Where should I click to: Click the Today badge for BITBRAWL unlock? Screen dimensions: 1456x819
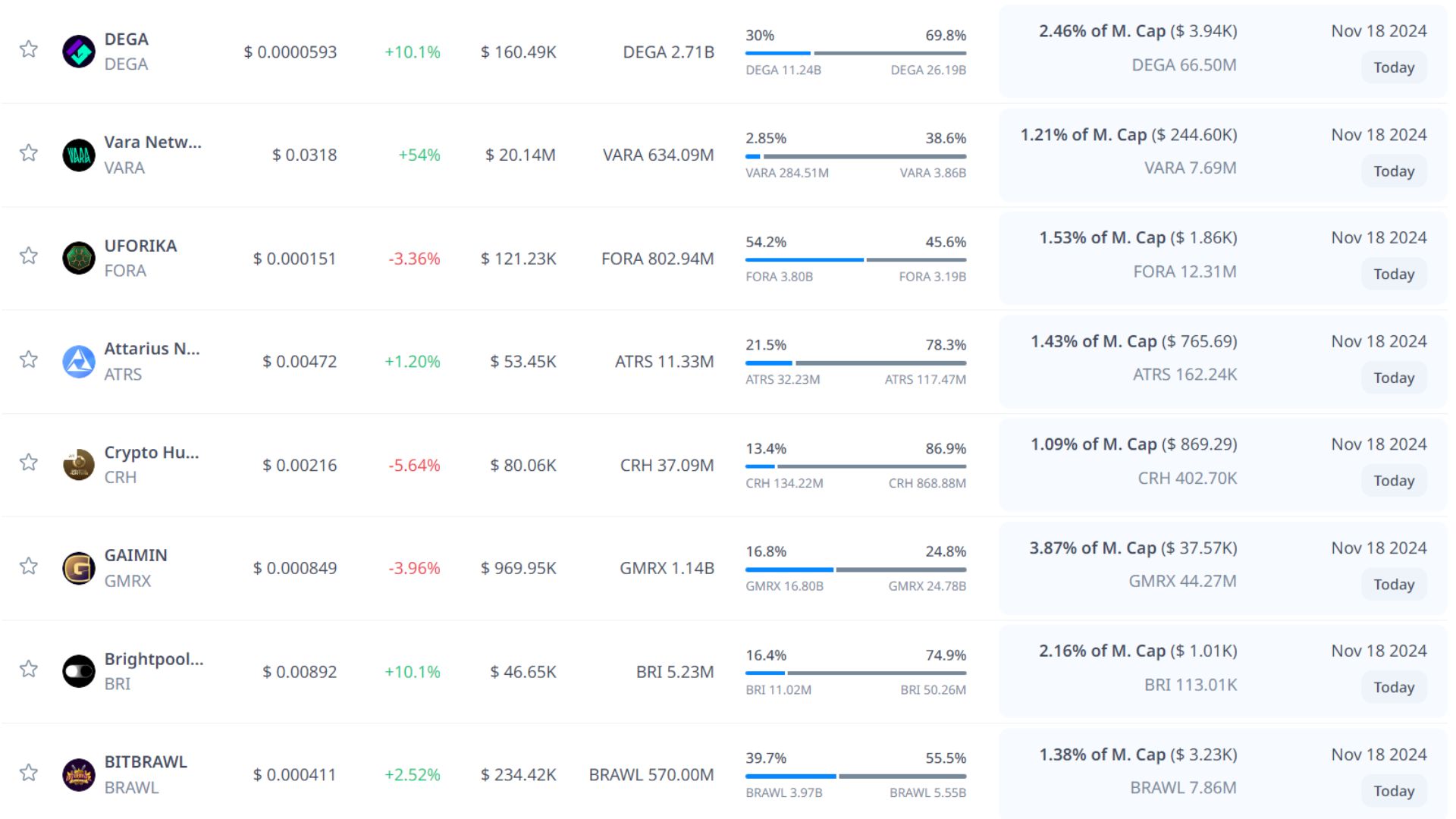(1393, 791)
